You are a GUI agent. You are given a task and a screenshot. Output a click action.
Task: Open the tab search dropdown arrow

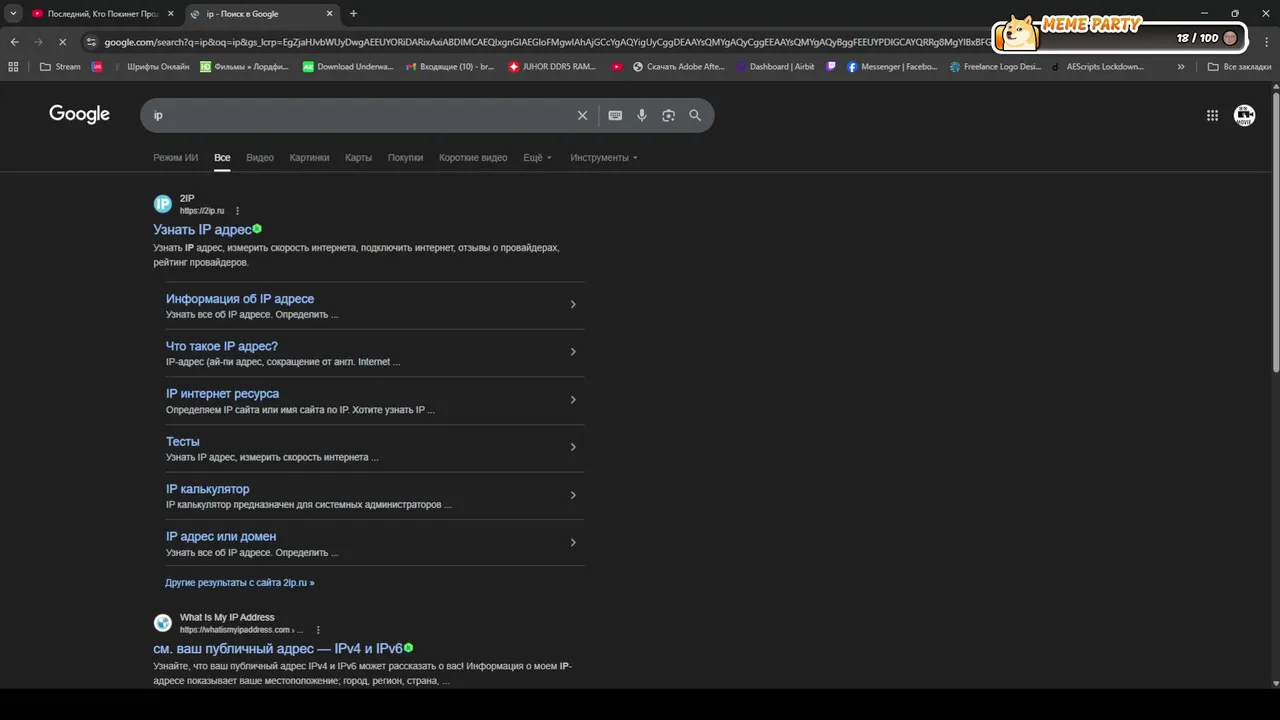coord(13,14)
